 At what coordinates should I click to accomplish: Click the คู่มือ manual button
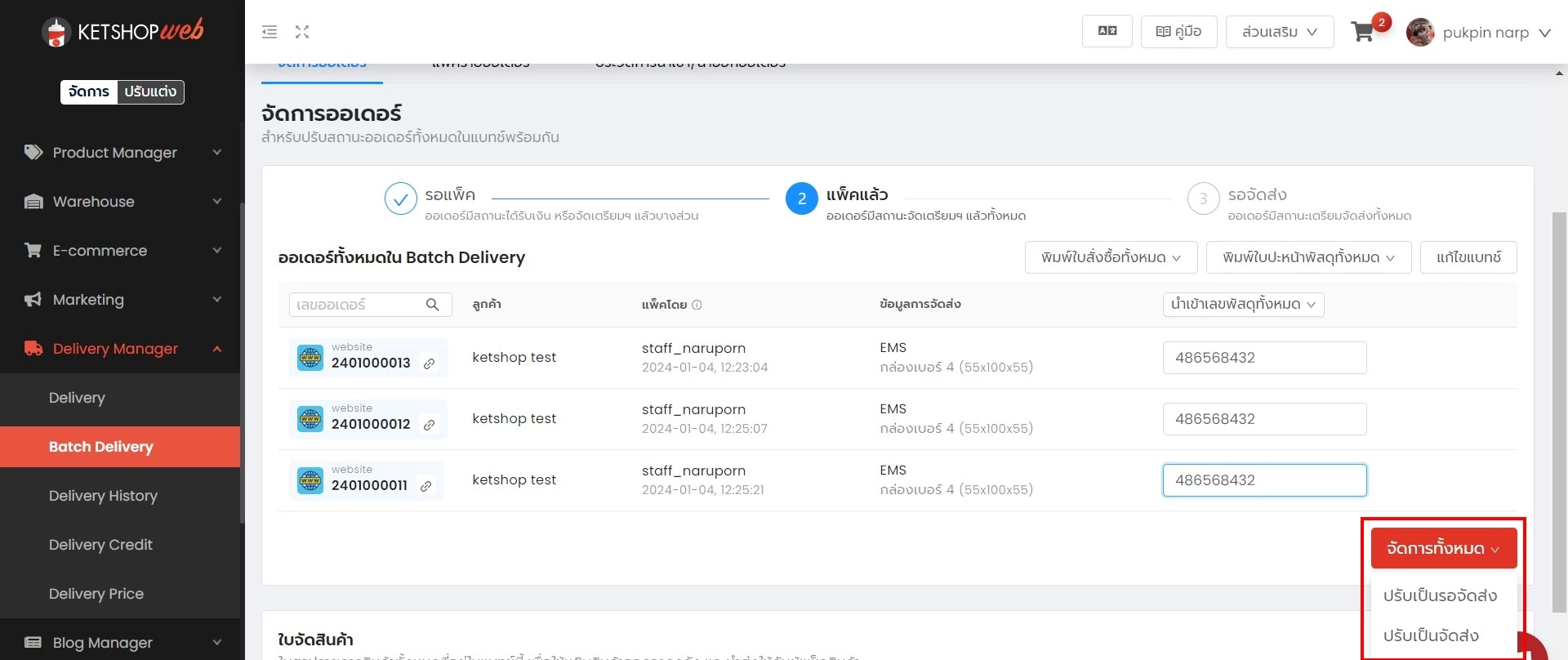point(1178,31)
